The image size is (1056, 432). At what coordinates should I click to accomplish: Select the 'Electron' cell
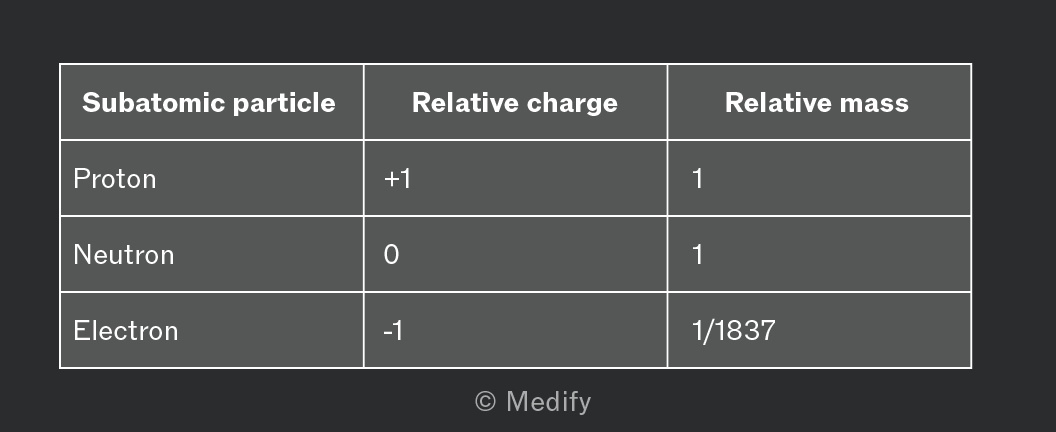(x=126, y=331)
